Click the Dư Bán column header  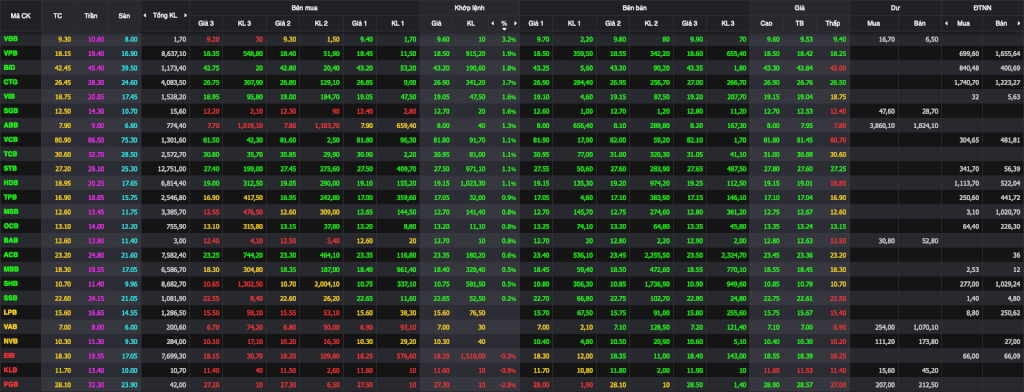919,24
